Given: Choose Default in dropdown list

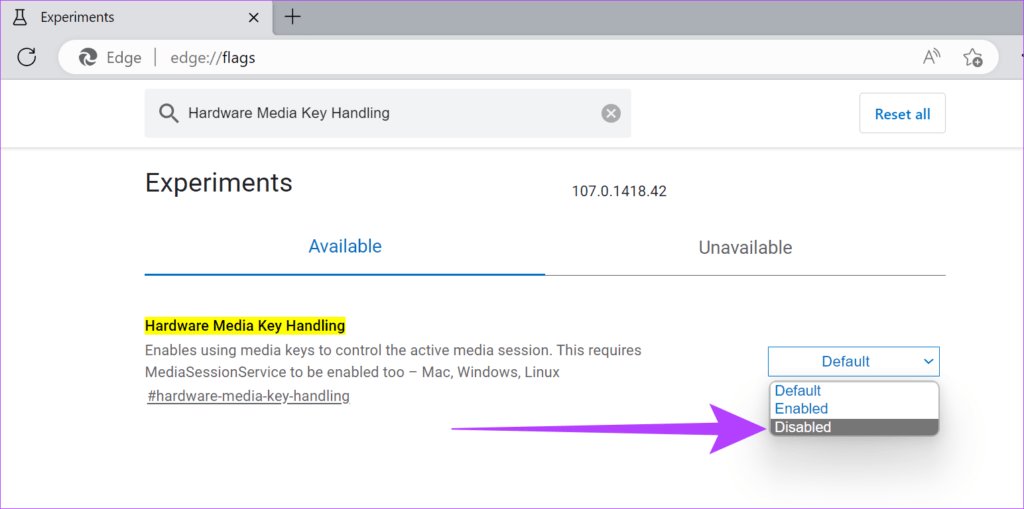Looking at the screenshot, I should click(854, 391).
